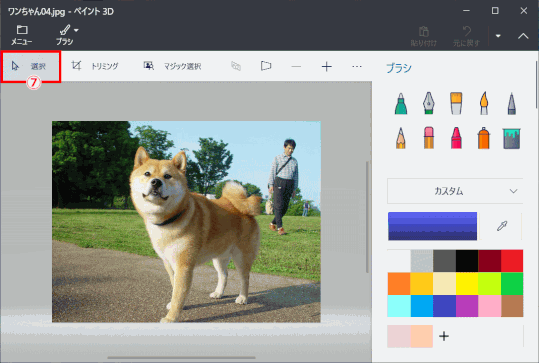This screenshot has height=363, width=539.
Task: Choose the sky blue color swatch
Action: click(x=422, y=306)
